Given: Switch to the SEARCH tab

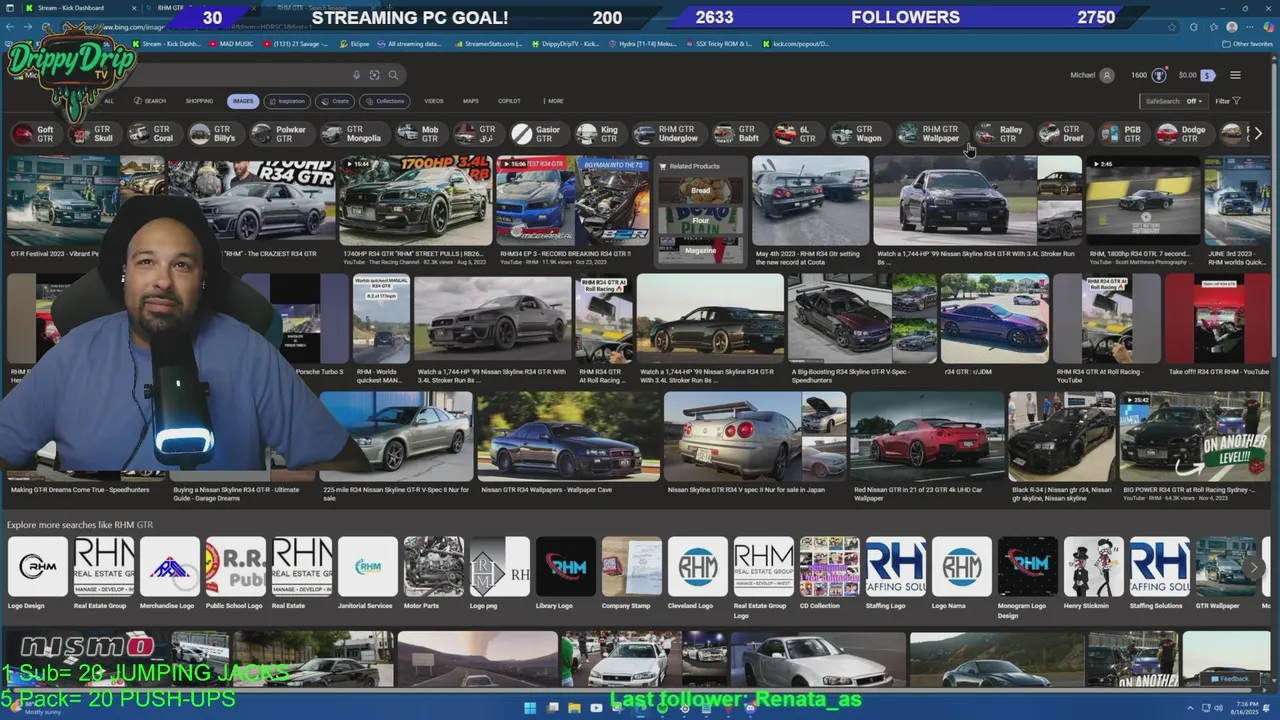Looking at the screenshot, I should 152,101.
